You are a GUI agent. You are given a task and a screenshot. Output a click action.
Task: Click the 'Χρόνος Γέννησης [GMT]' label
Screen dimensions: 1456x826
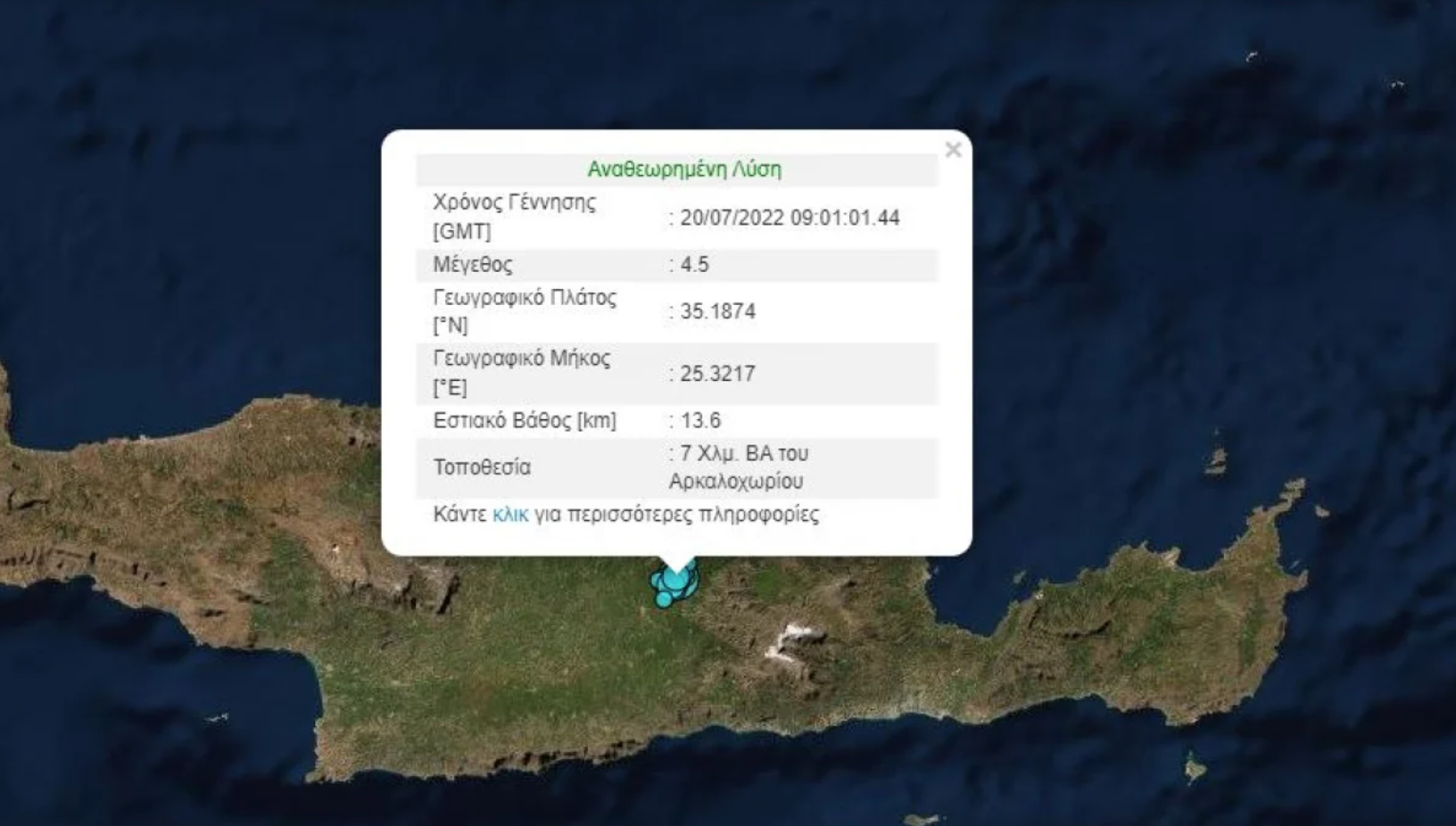click(514, 216)
